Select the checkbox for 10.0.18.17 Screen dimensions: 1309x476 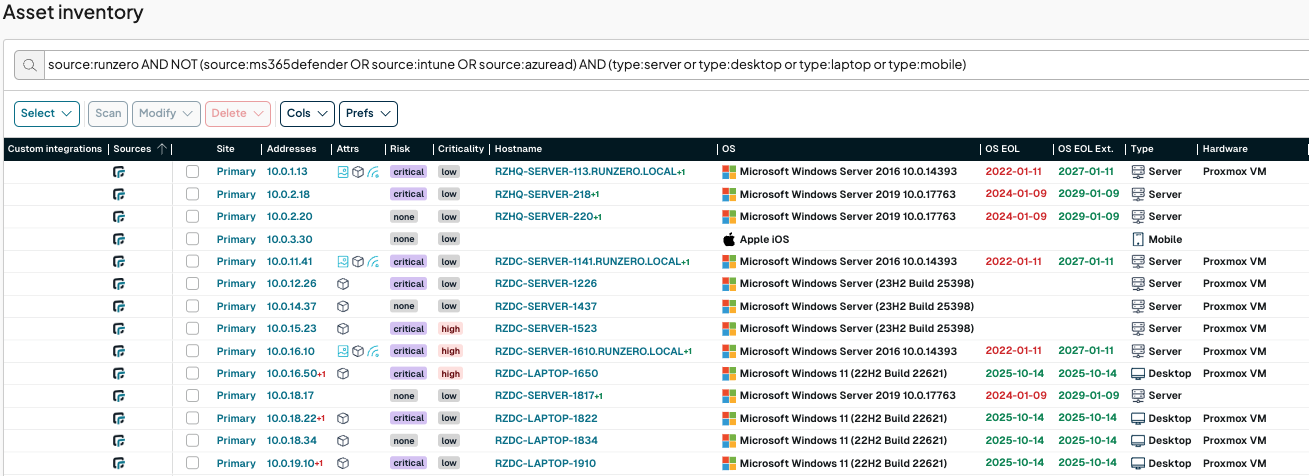(193, 396)
